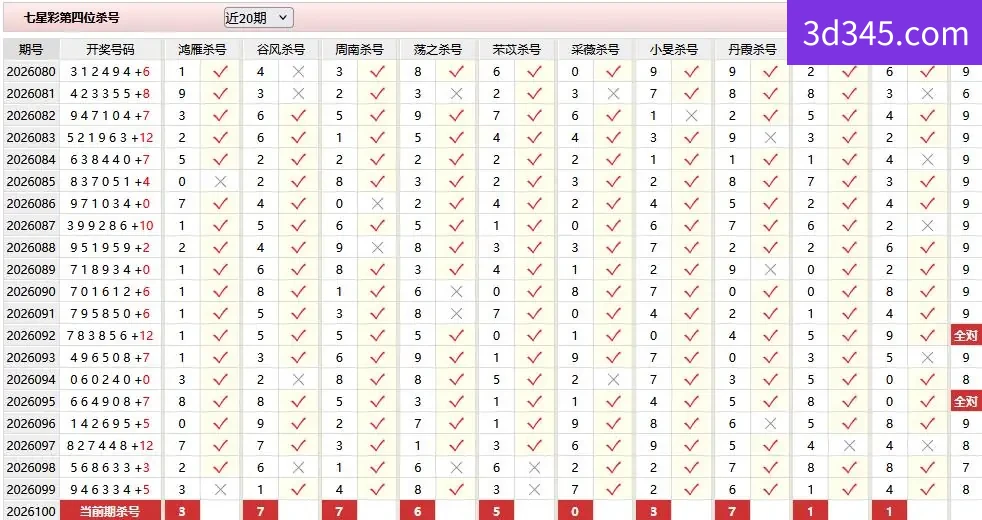
Task: Click 鸿雁 cross icon for period 2026085
Action: point(220,182)
